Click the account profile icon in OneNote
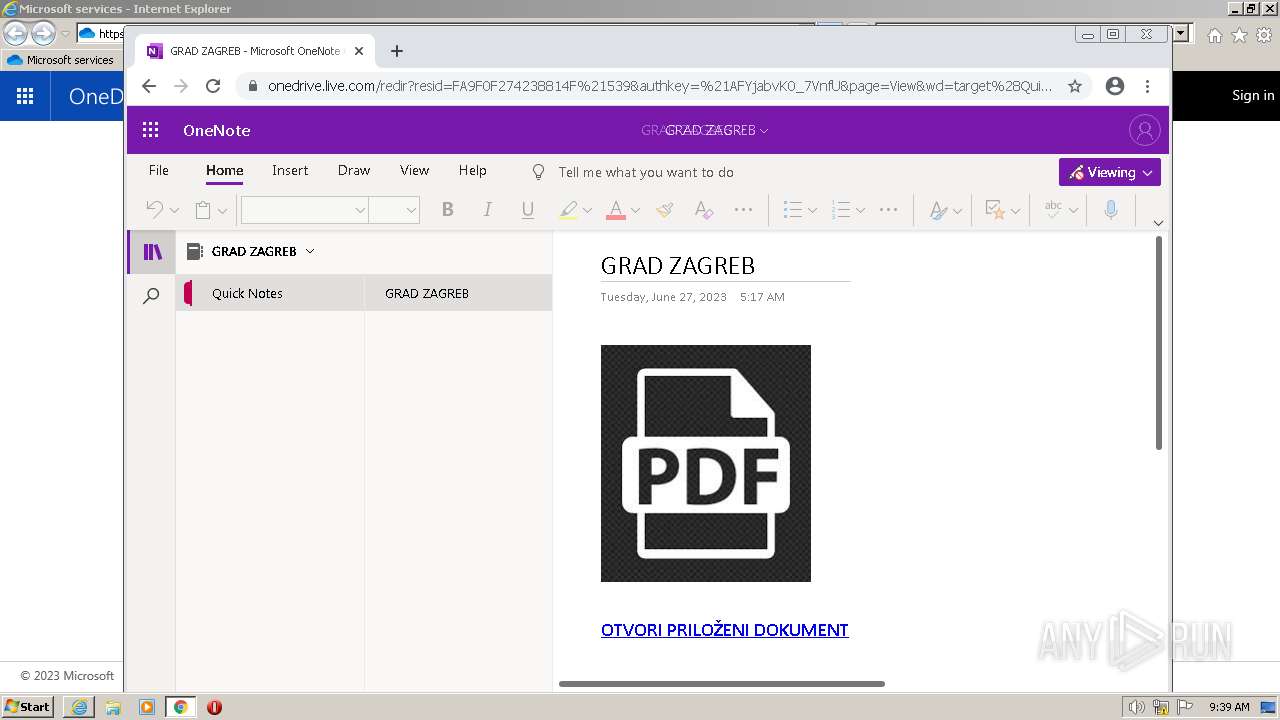The image size is (1280, 720). (1144, 130)
